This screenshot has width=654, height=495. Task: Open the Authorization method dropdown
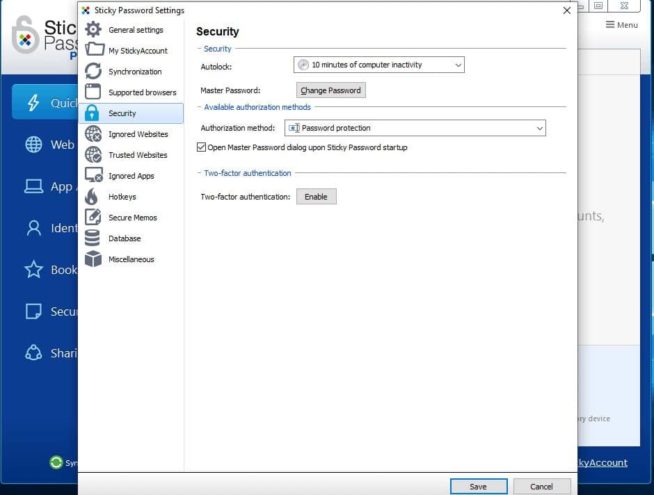tap(415, 128)
